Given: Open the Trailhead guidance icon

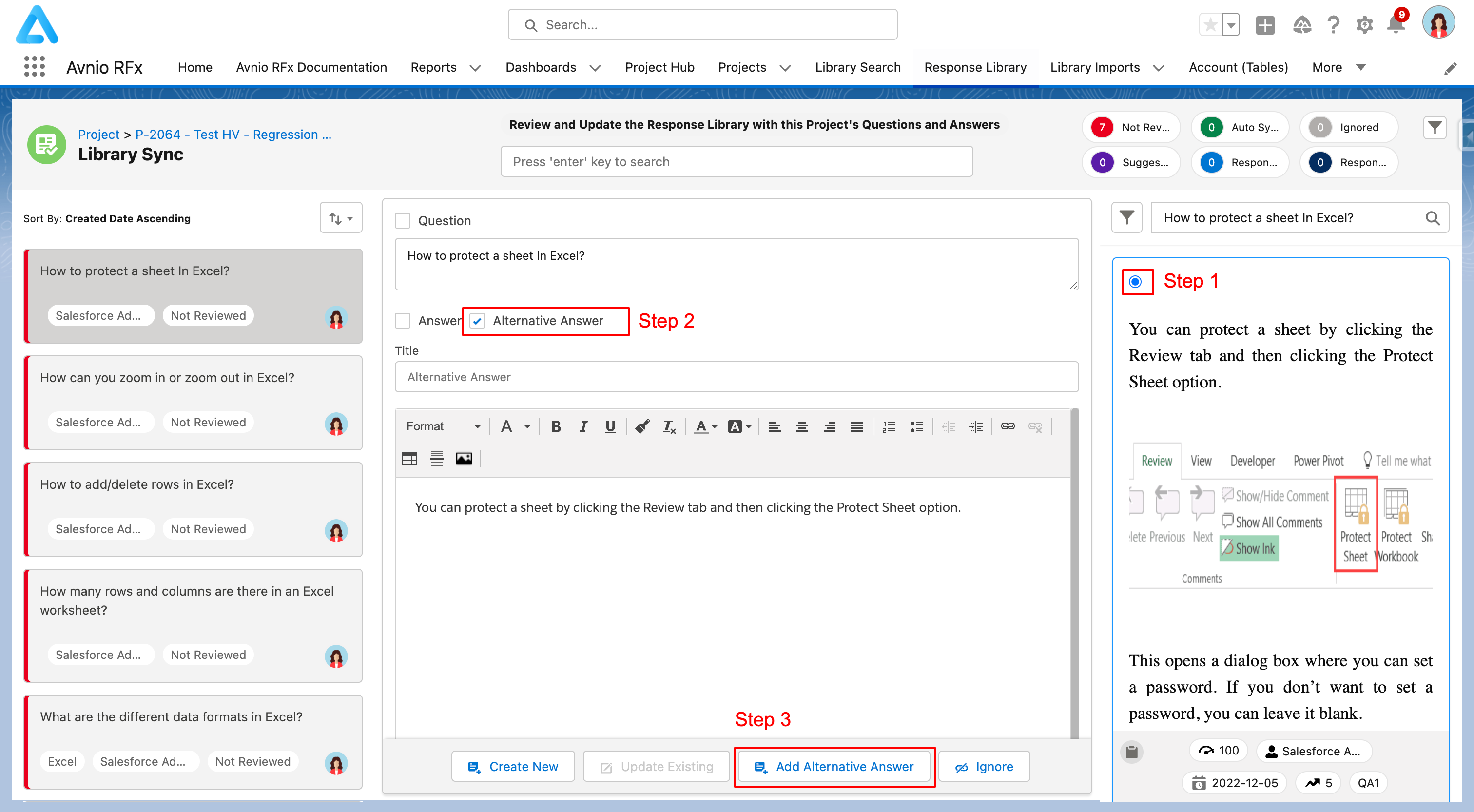Looking at the screenshot, I should [x=1302, y=25].
